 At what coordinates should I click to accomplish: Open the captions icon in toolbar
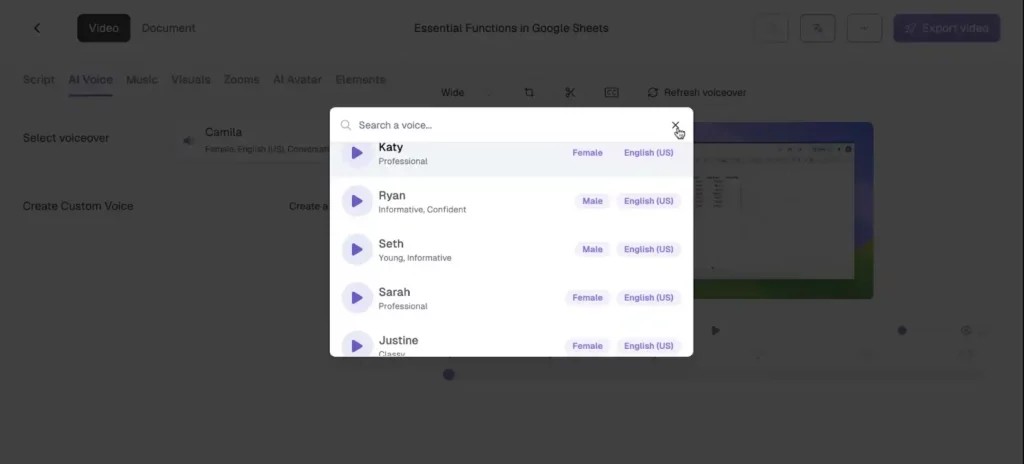(611, 93)
